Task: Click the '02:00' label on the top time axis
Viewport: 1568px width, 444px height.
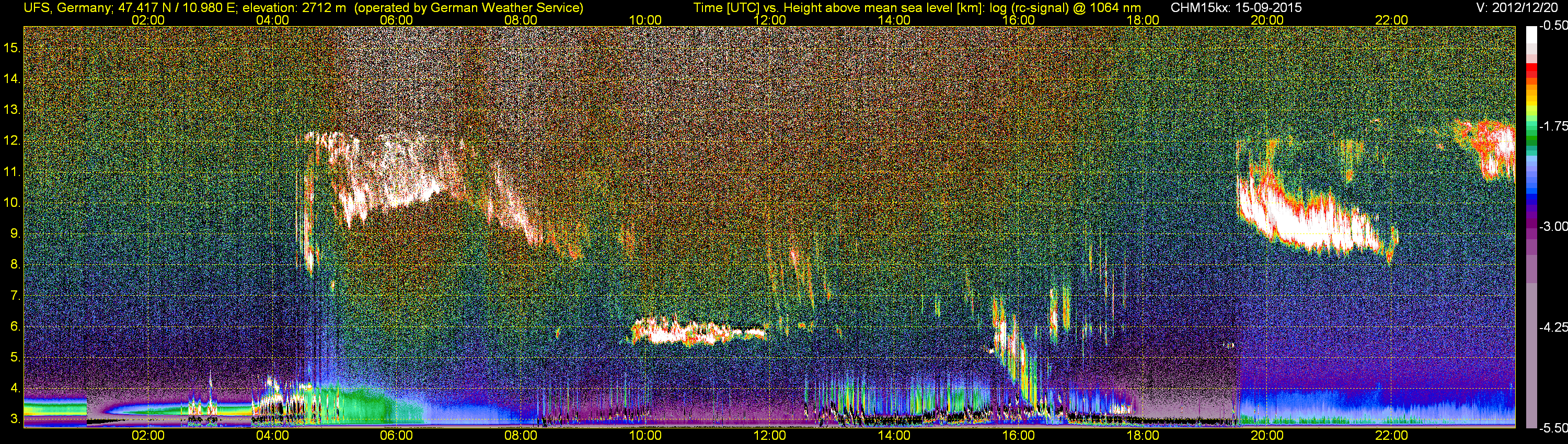Action: click(x=148, y=20)
